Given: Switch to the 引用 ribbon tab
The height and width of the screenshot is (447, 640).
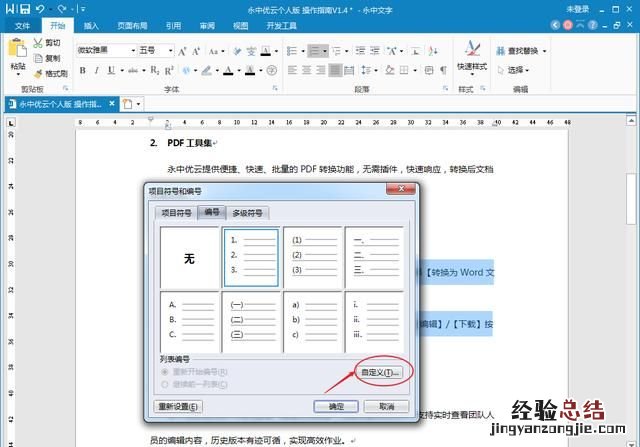Looking at the screenshot, I should pos(173,26).
